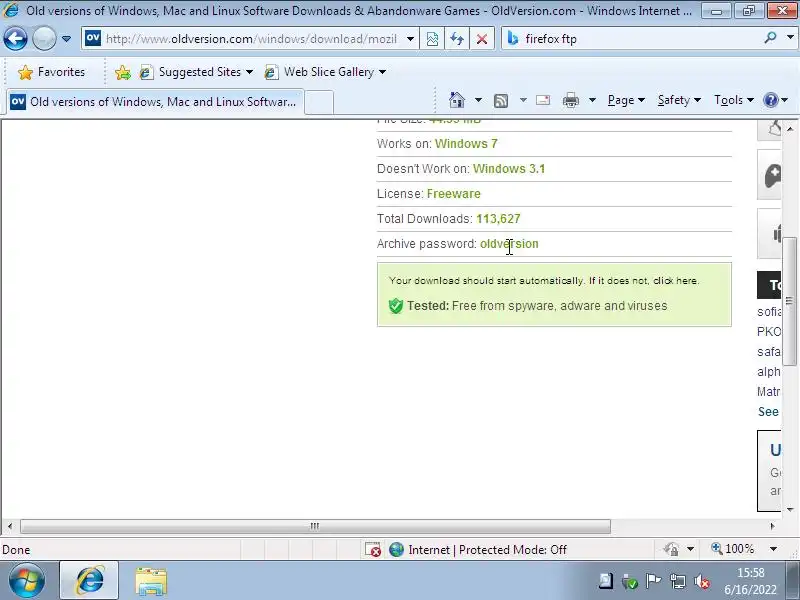This screenshot has width=800, height=600.
Task: Open a new blank tab
Action: point(319,102)
